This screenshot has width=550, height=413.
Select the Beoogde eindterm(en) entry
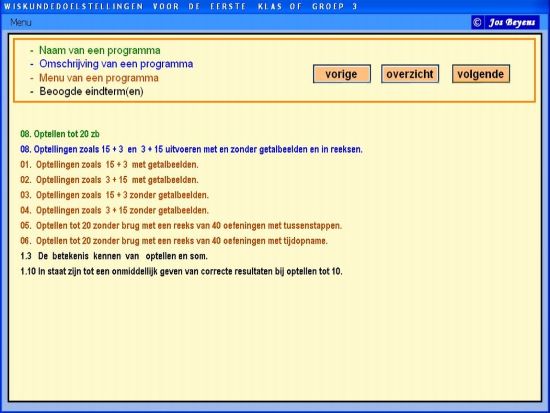(x=91, y=92)
